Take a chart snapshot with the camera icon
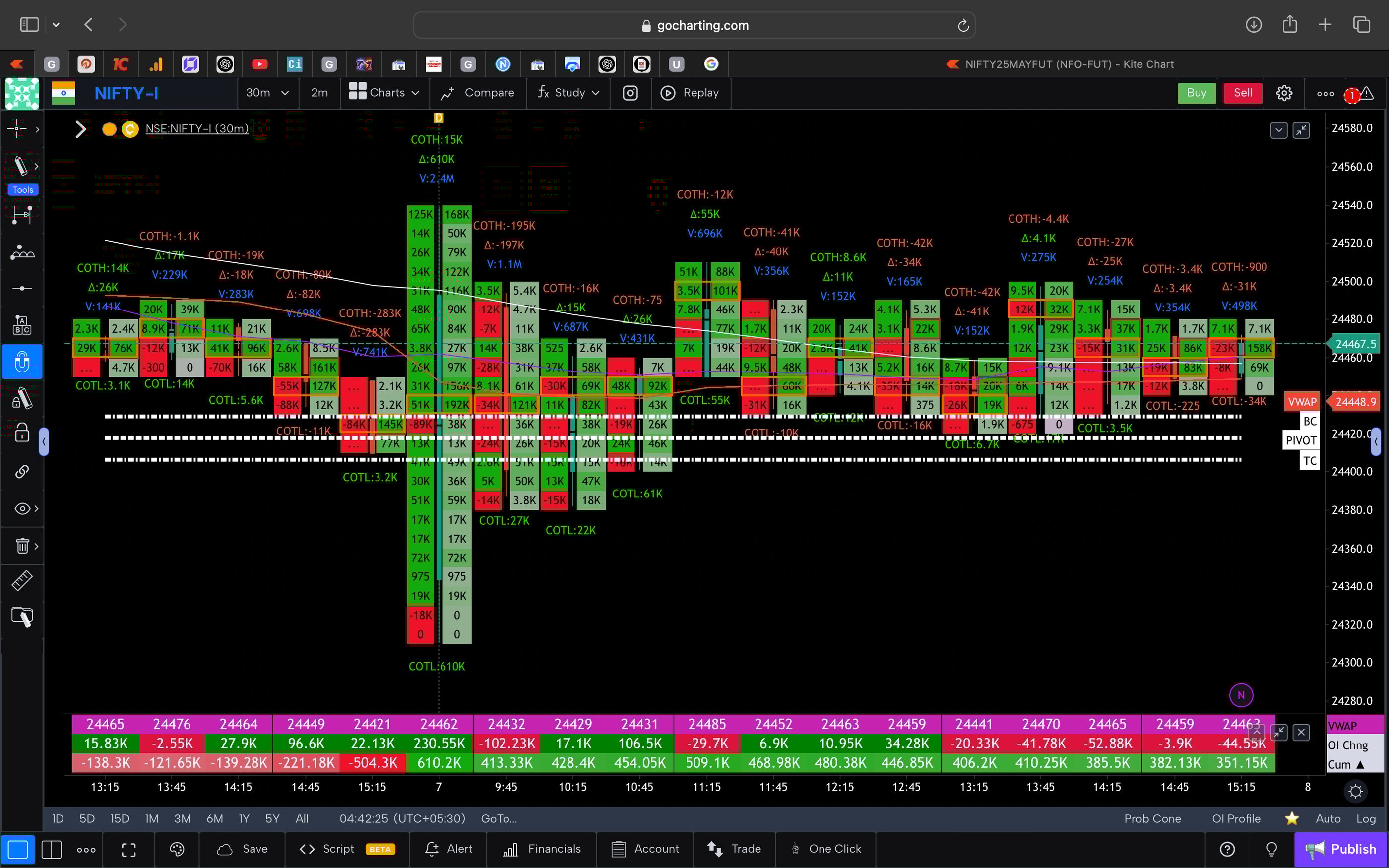 [x=630, y=93]
